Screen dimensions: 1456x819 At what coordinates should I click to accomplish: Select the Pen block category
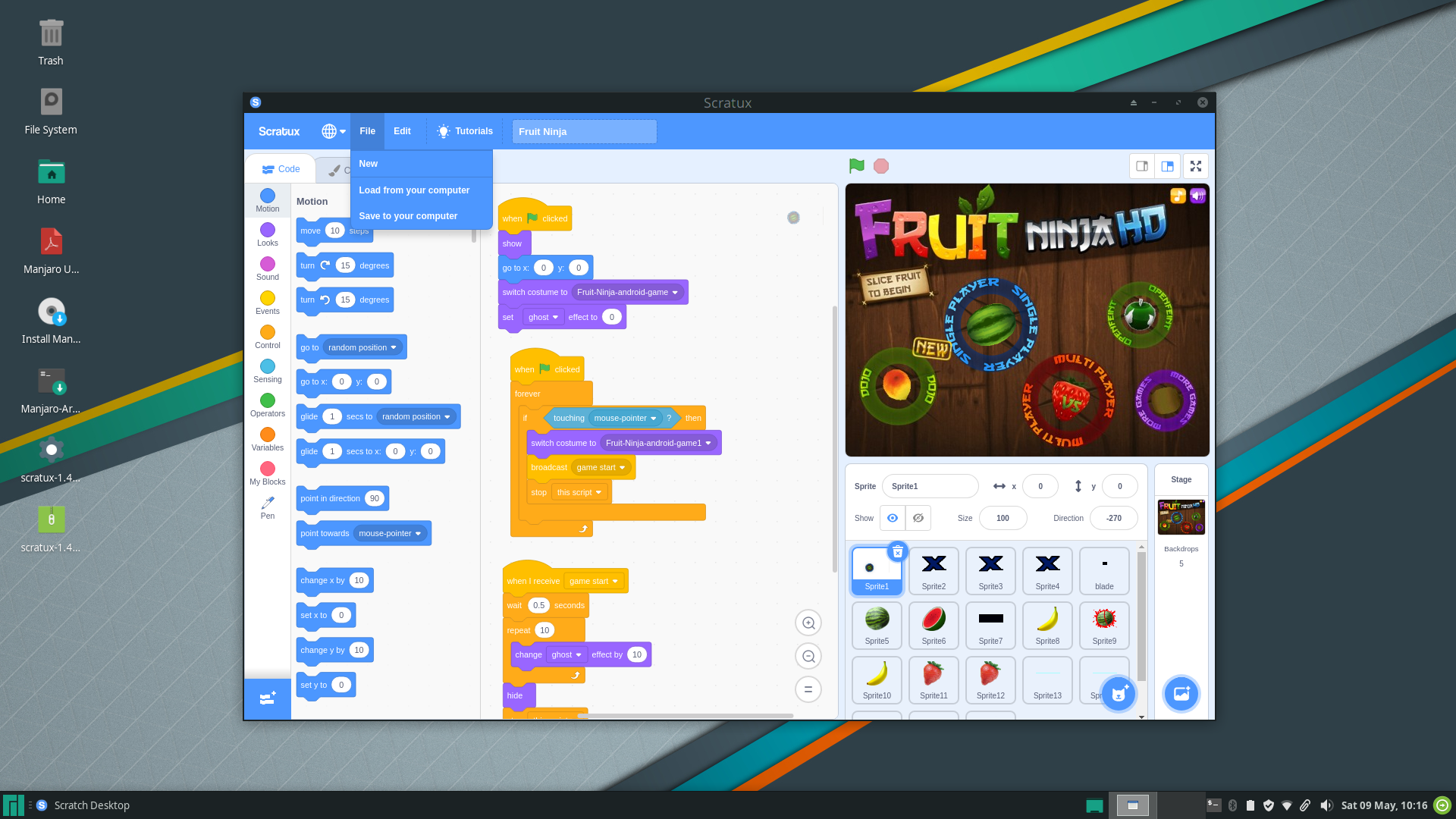[x=268, y=507]
